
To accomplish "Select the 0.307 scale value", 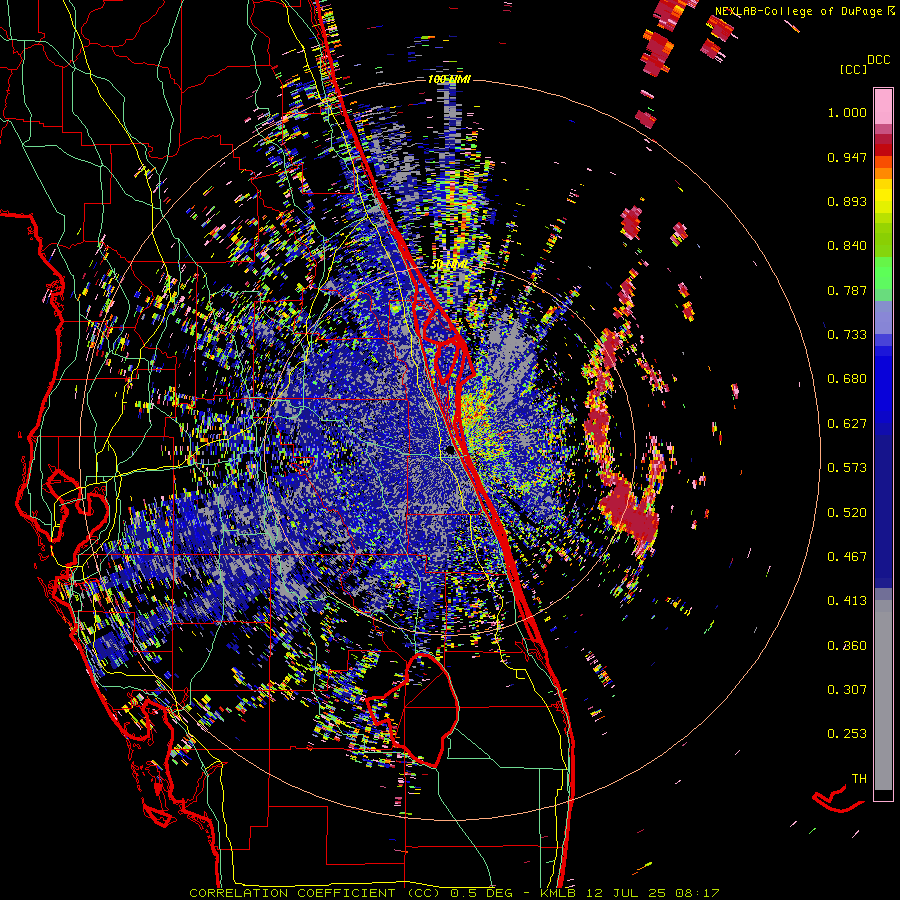I will 847,690.
